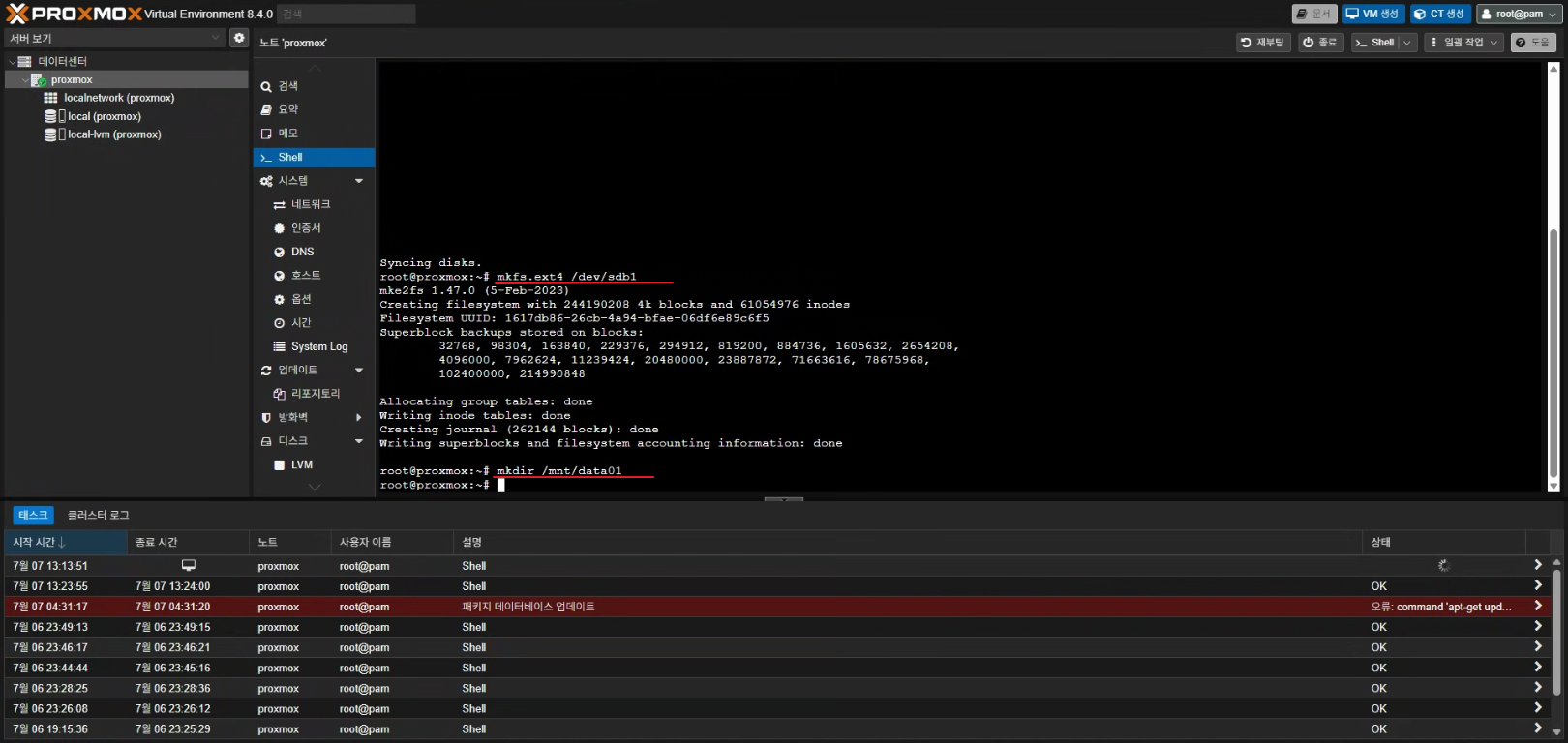Image resolution: width=1568 pixels, height=743 pixels.
Task: Click the 재부팅 reboot button
Action: pos(1263,43)
